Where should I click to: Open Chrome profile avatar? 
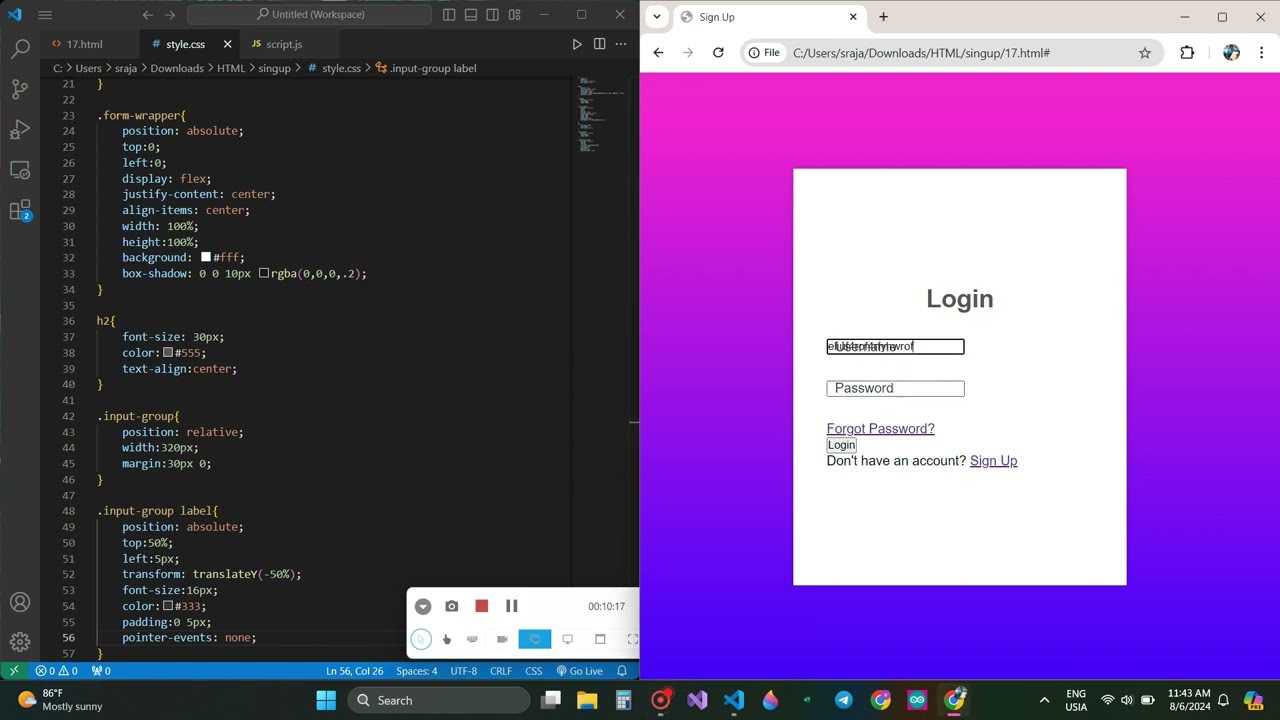[x=1231, y=53]
